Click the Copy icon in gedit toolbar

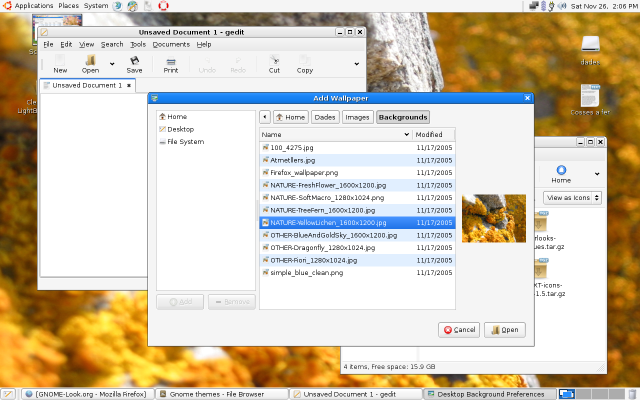(x=304, y=60)
